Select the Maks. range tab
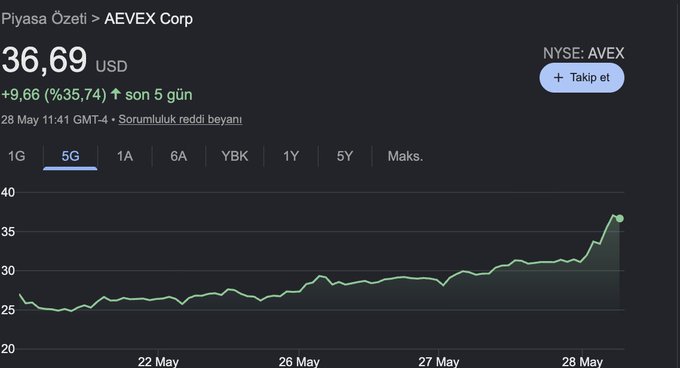 click(x=405, y=156)
